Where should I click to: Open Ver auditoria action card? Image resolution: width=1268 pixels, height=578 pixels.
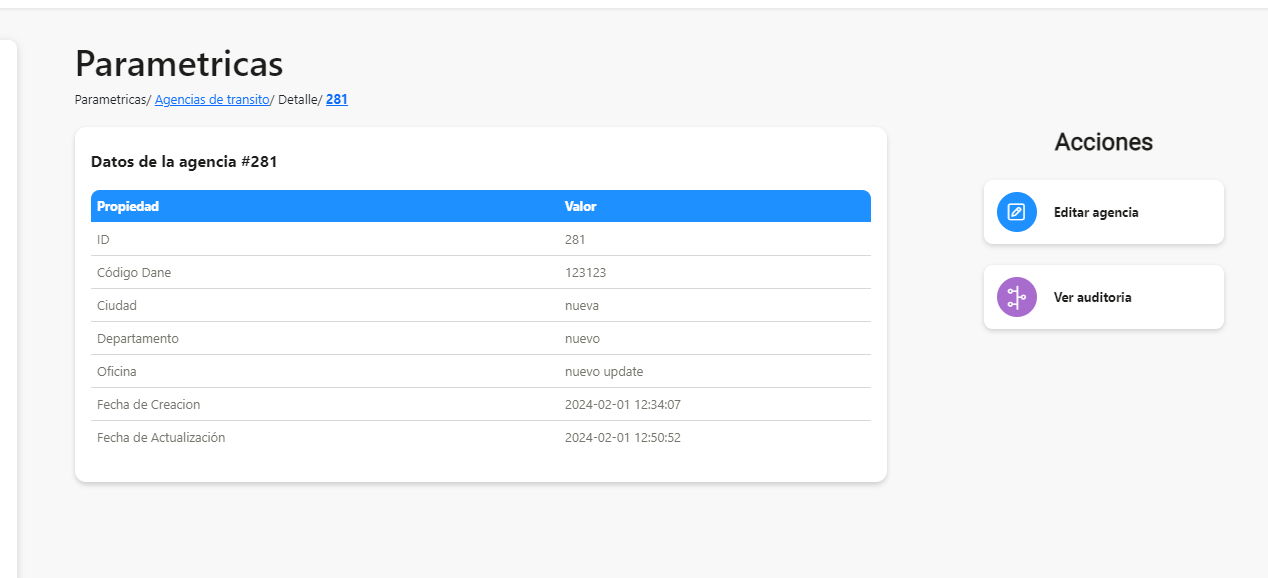(1104, 297)
